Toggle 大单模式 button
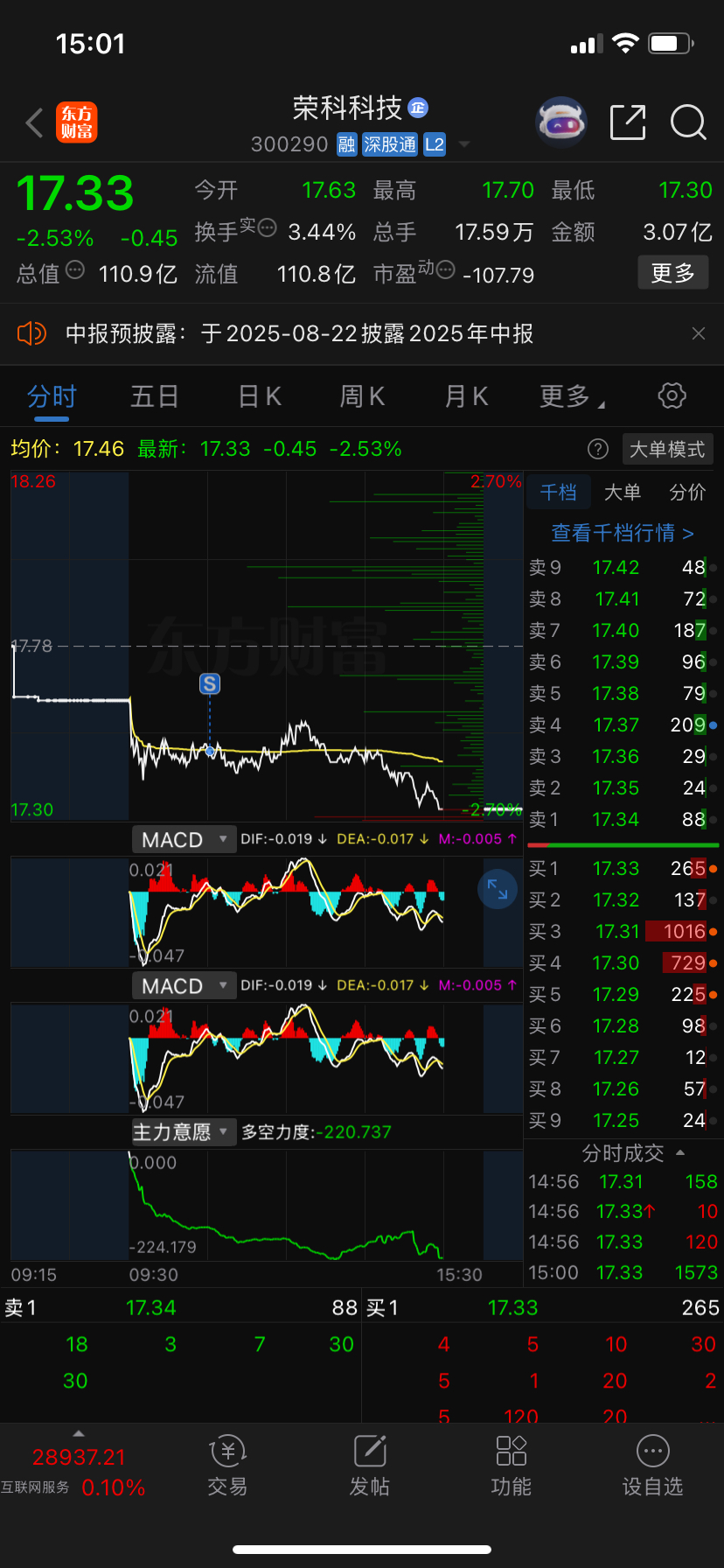724x1568 pixels. 667,450
